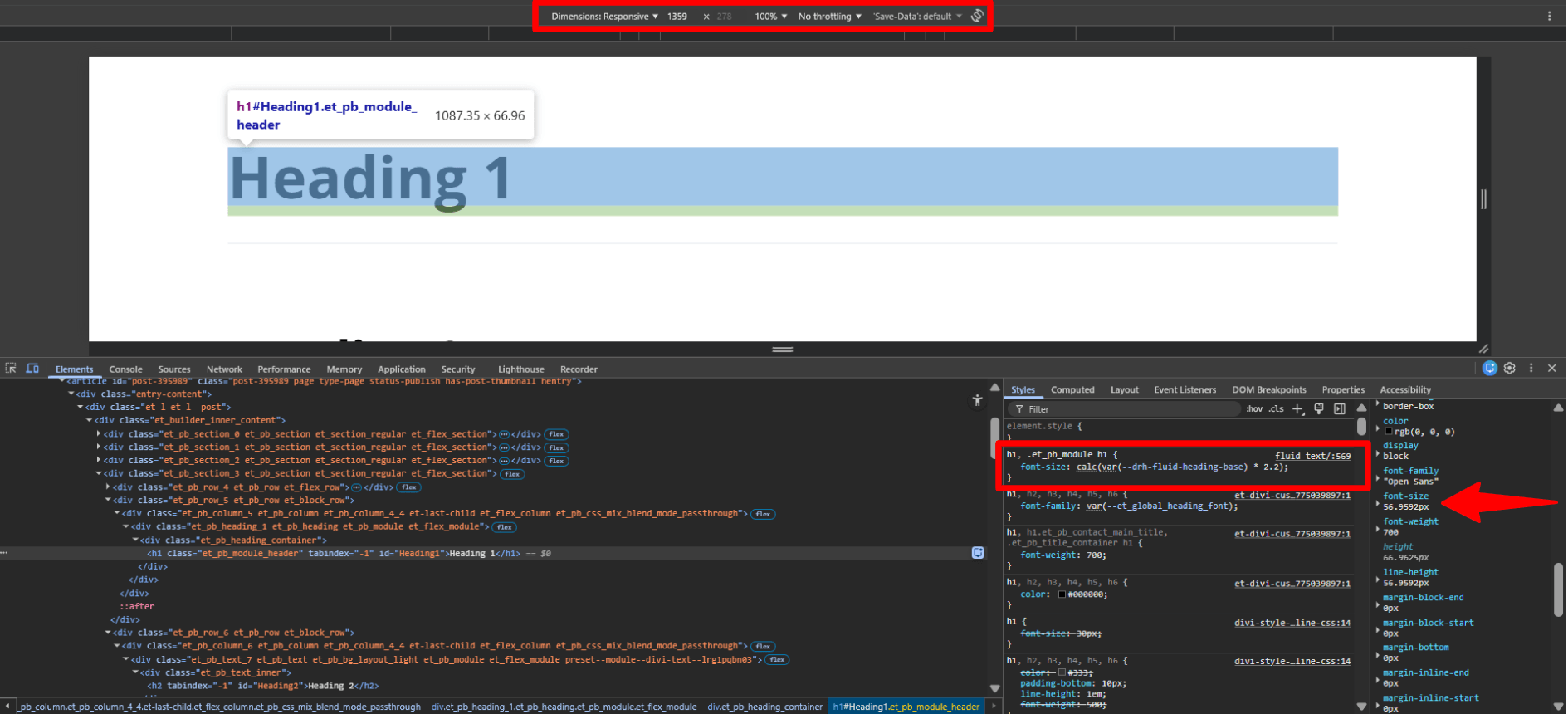The image size is (1568, 714).
Task: Open the Lighthouse tab
Action: point(521,369)
